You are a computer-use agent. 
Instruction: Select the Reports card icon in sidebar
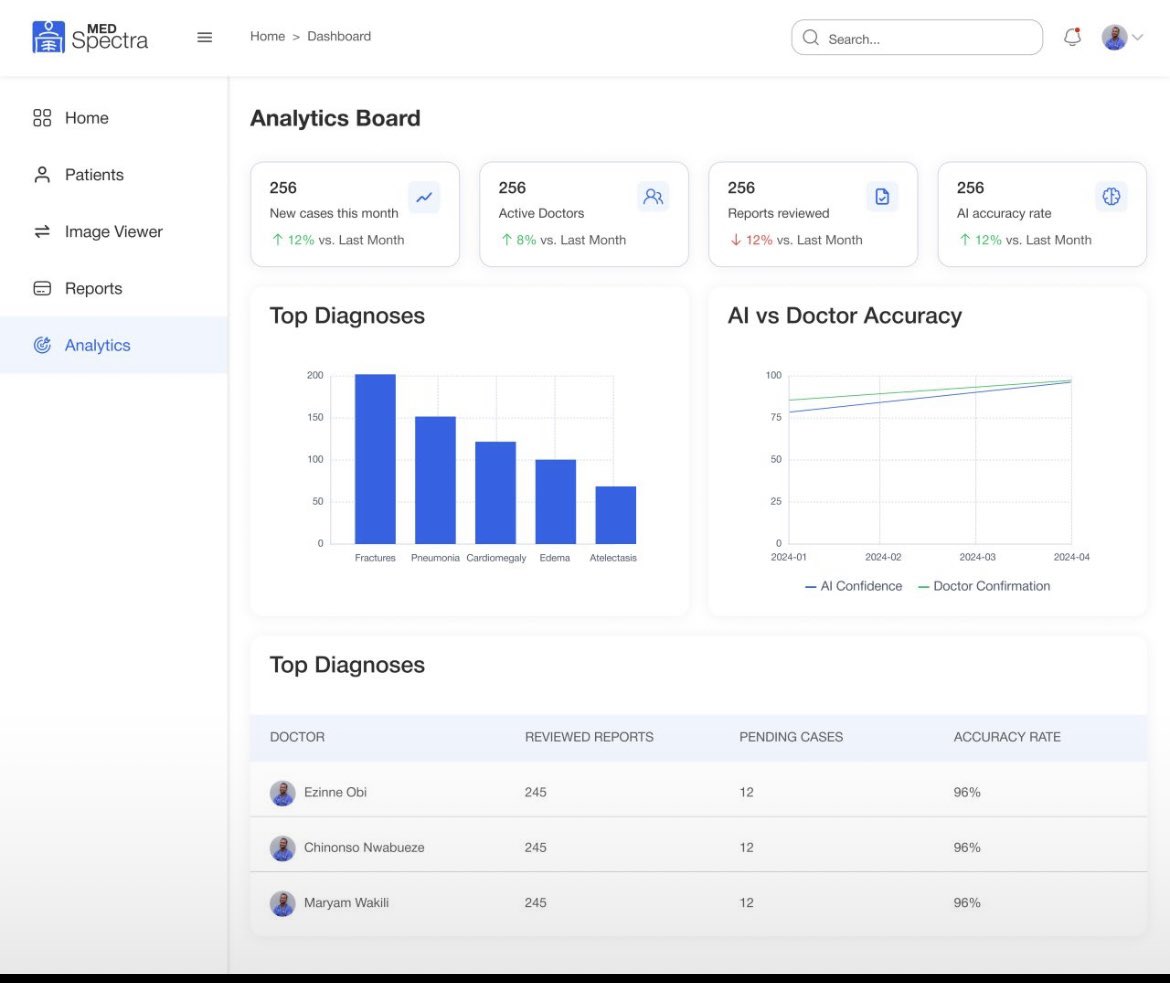point(42,288)
